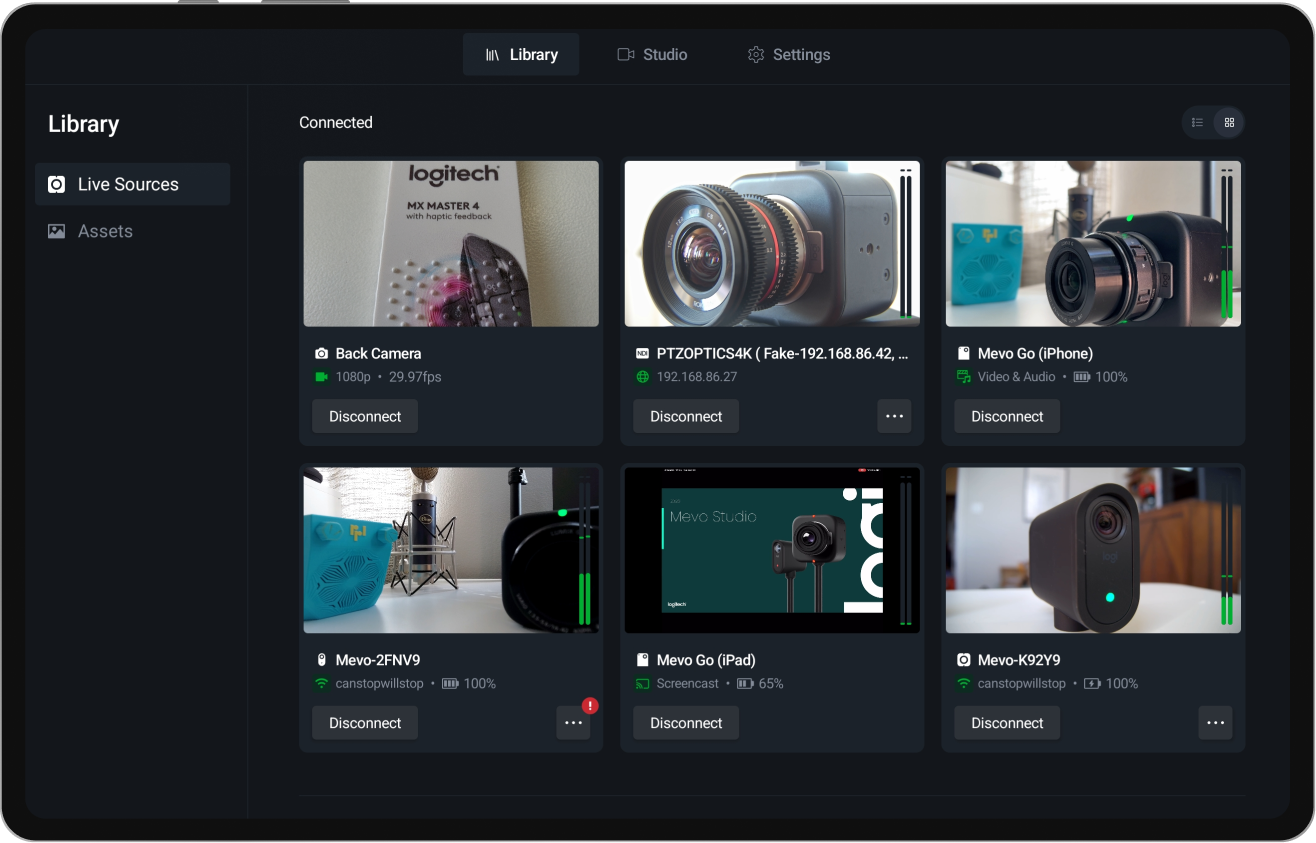Click the Wi-Fi icon under Mevo-K92Y9
Screen dimensions: 1316x843
click(x=963, y=683)
